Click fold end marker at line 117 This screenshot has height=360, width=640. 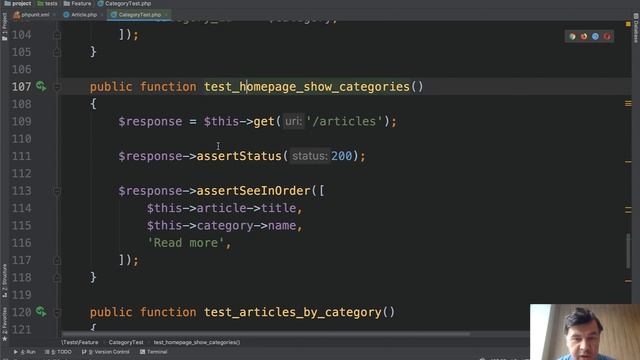click(57, 260)
